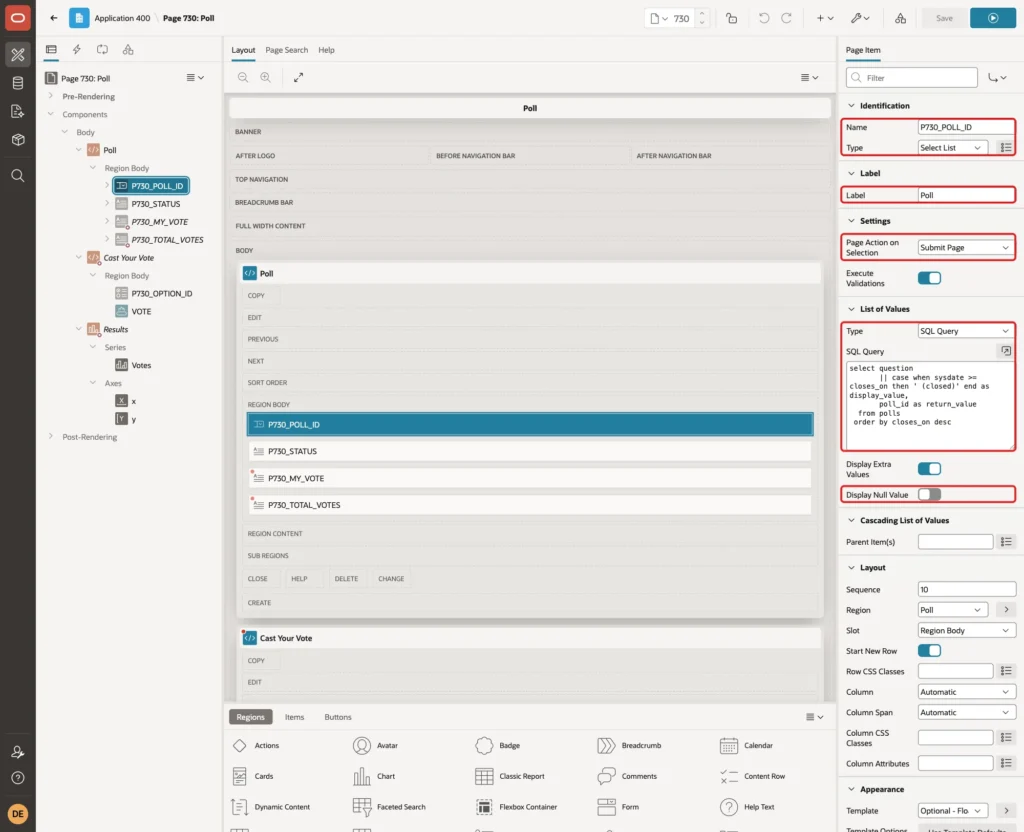Expand the Pre-Rendering tree node
Image resolution: width=1024 pixels, height=832 pixels.
click(50, 96)
